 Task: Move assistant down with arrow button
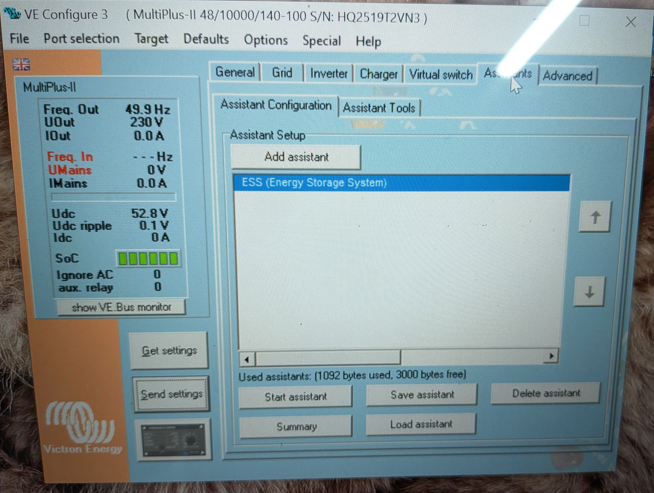[x=589, y=292]
